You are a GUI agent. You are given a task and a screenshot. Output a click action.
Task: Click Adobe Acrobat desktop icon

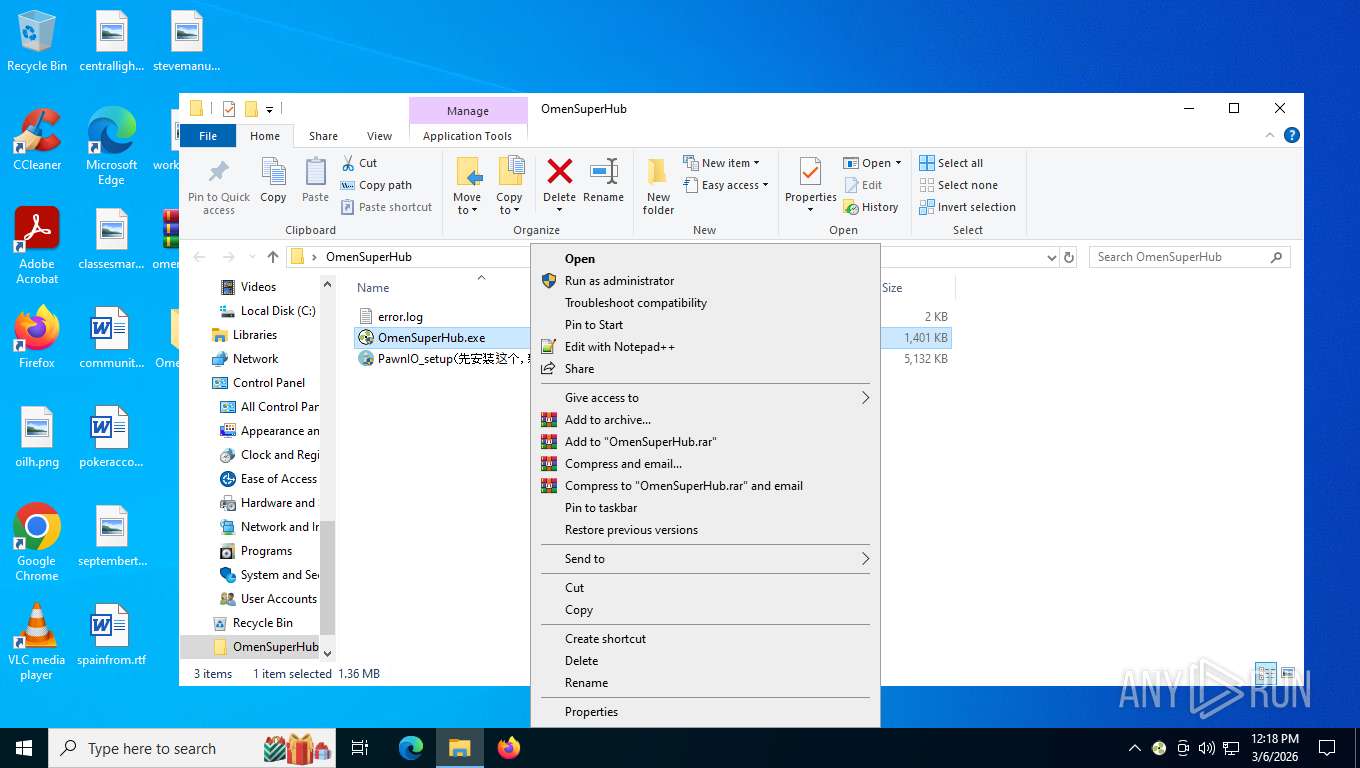[x=37, y=246]
